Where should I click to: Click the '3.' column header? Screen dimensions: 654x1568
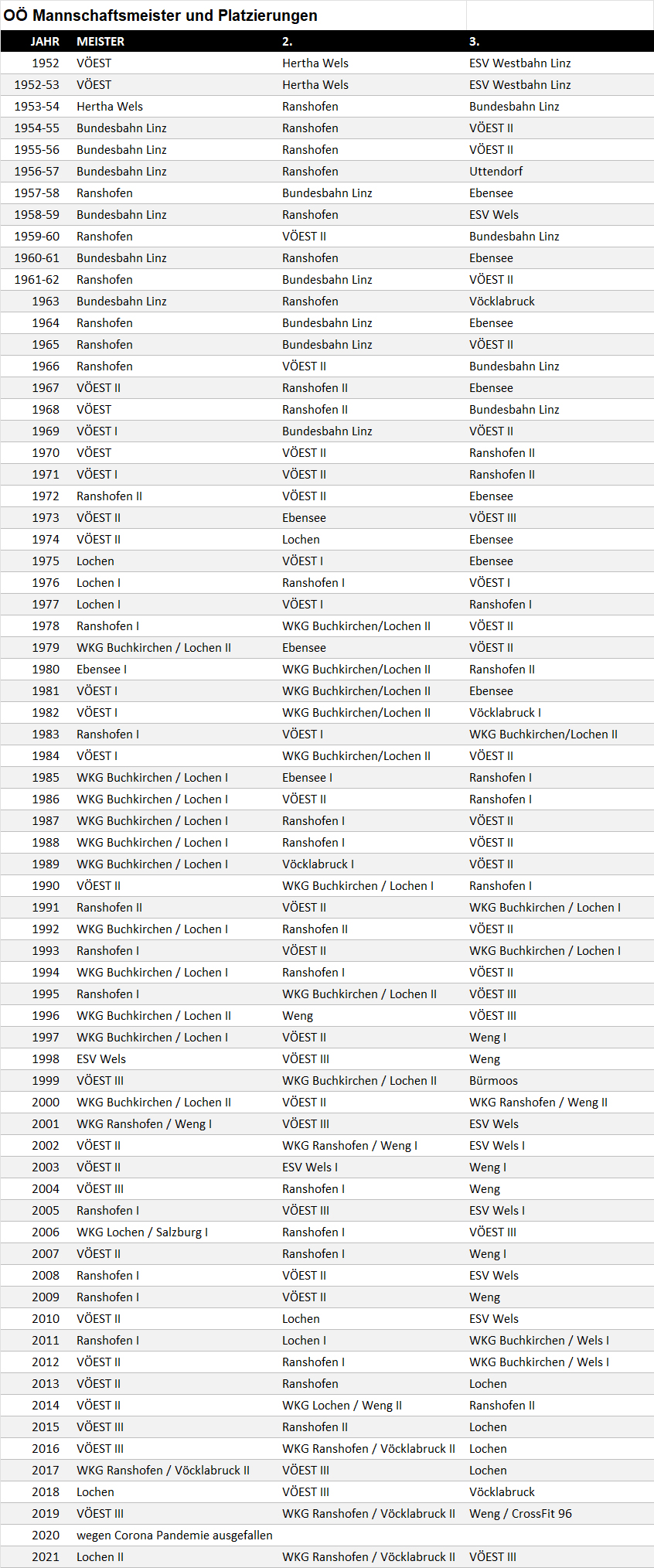point(474,42)
